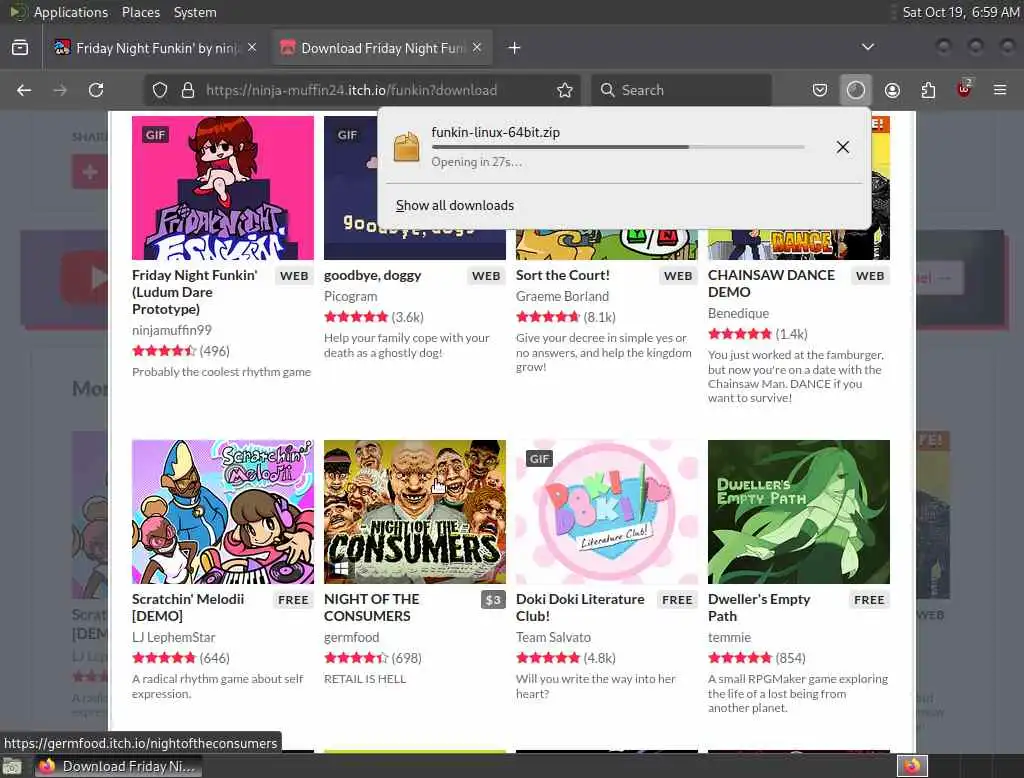
Task: Click the show desktop icon in taskbar
Action: [12, 766]
